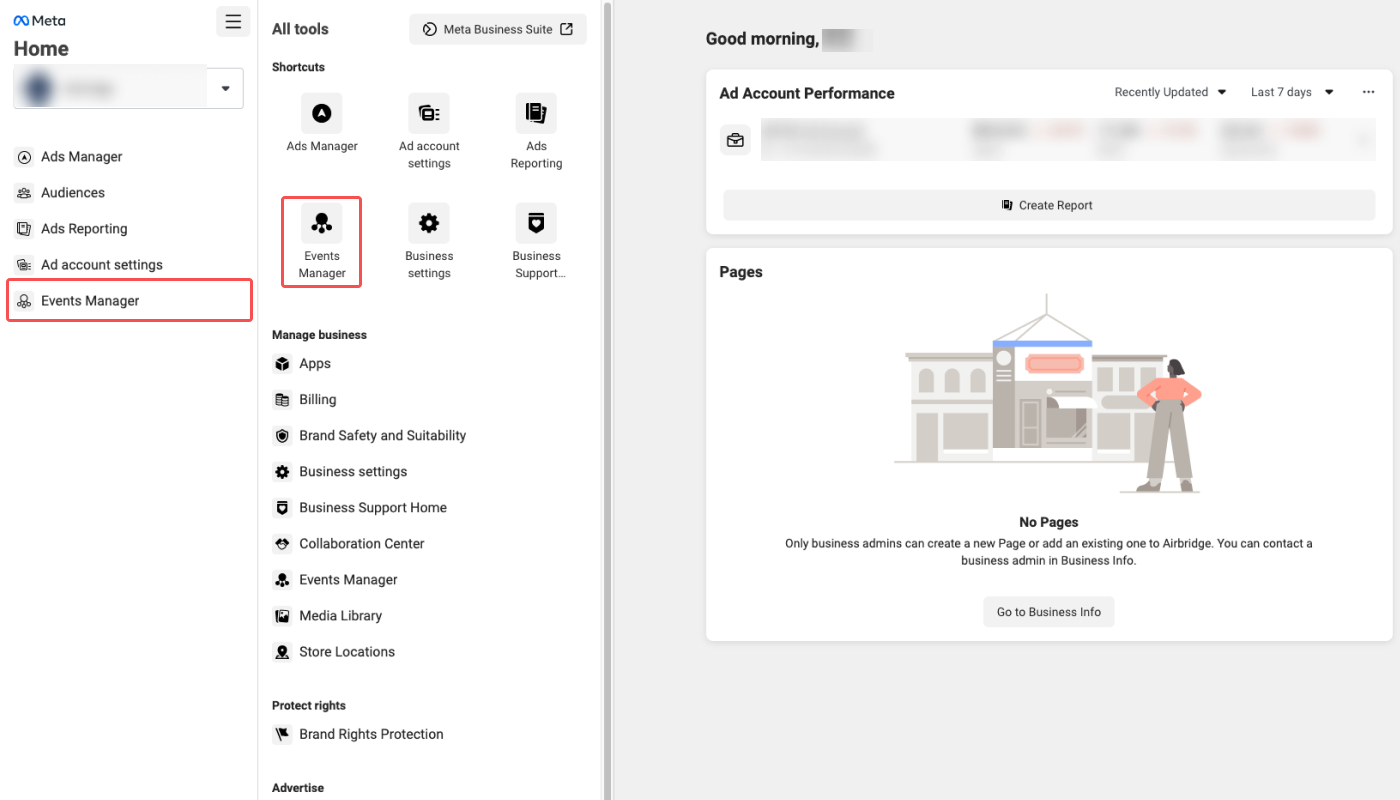The height and width of the screenshot is (800, 1400).
Task: Open Ads Manager from the left sidebar
Action: click(x=82, y=157)
